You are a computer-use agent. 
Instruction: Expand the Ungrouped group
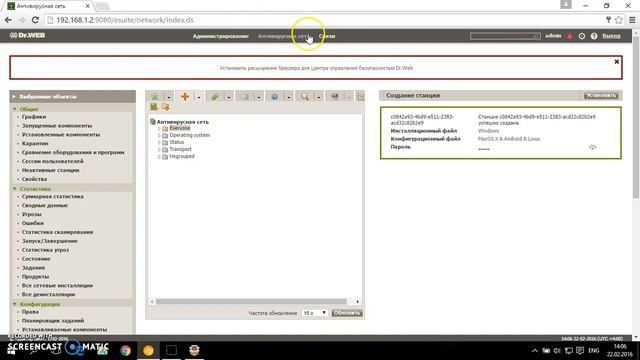[x=159, y=156]
